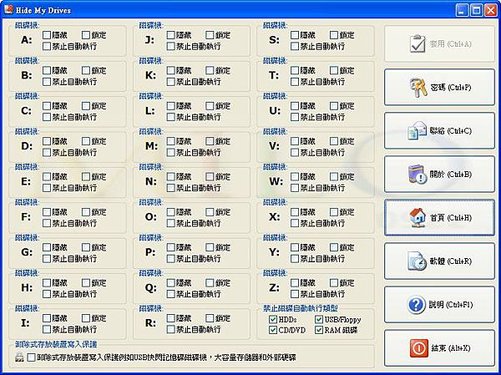The width and height of the screenshot is (501, 375).
Task: Click the About info icon (Ctrl+B)
Action: click(418, 174)
